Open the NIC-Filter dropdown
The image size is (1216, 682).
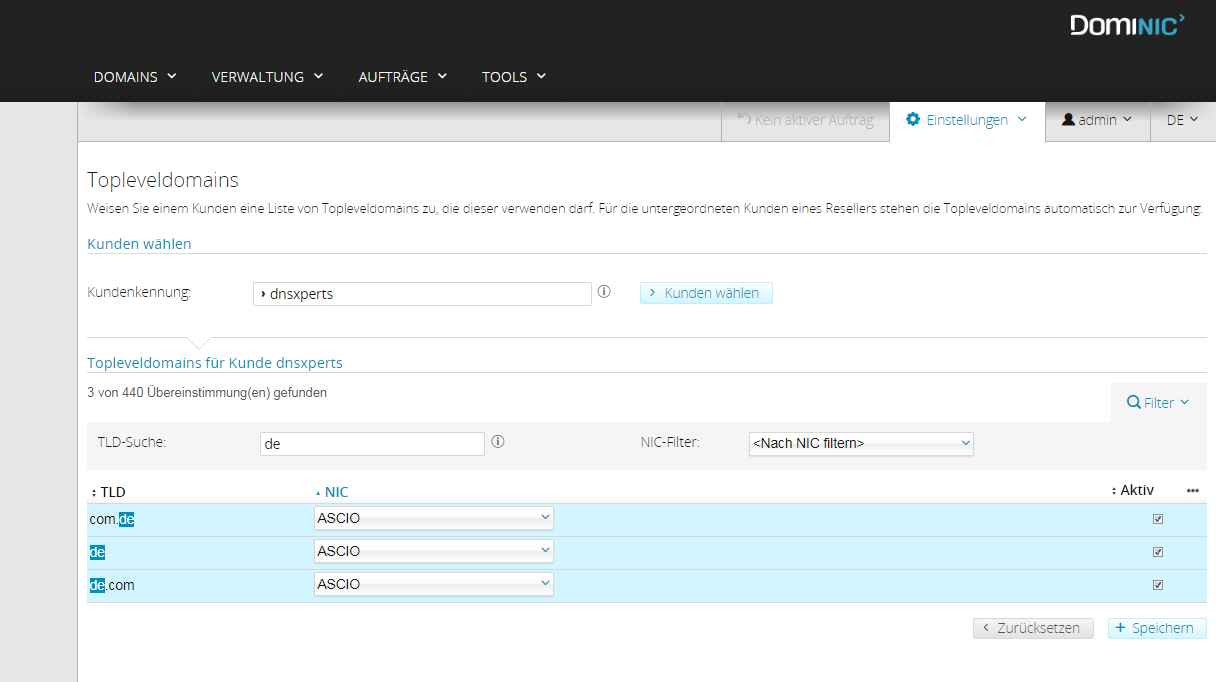pos(860,443)
